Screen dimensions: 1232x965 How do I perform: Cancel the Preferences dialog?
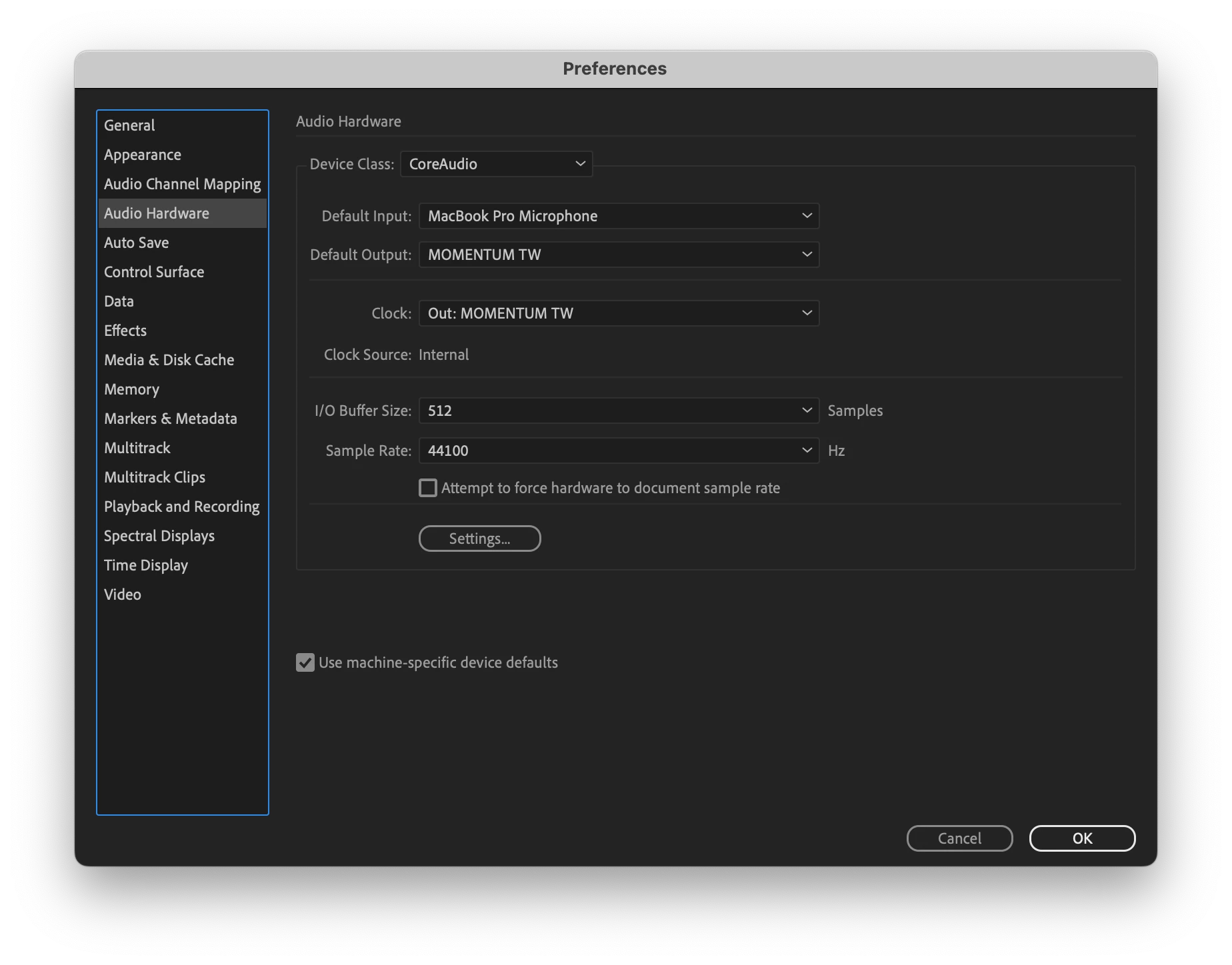click(x=960, y=838)
